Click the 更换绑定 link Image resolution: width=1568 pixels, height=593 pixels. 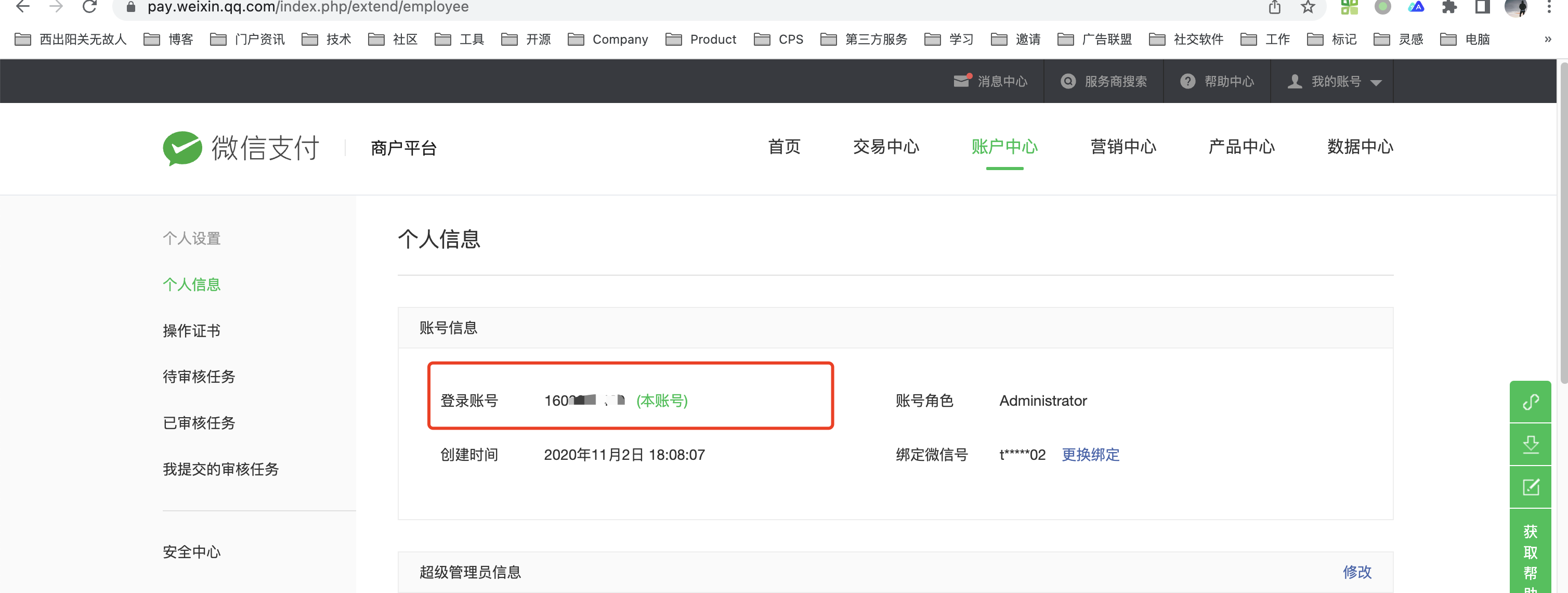click(x=1090, y=455)
